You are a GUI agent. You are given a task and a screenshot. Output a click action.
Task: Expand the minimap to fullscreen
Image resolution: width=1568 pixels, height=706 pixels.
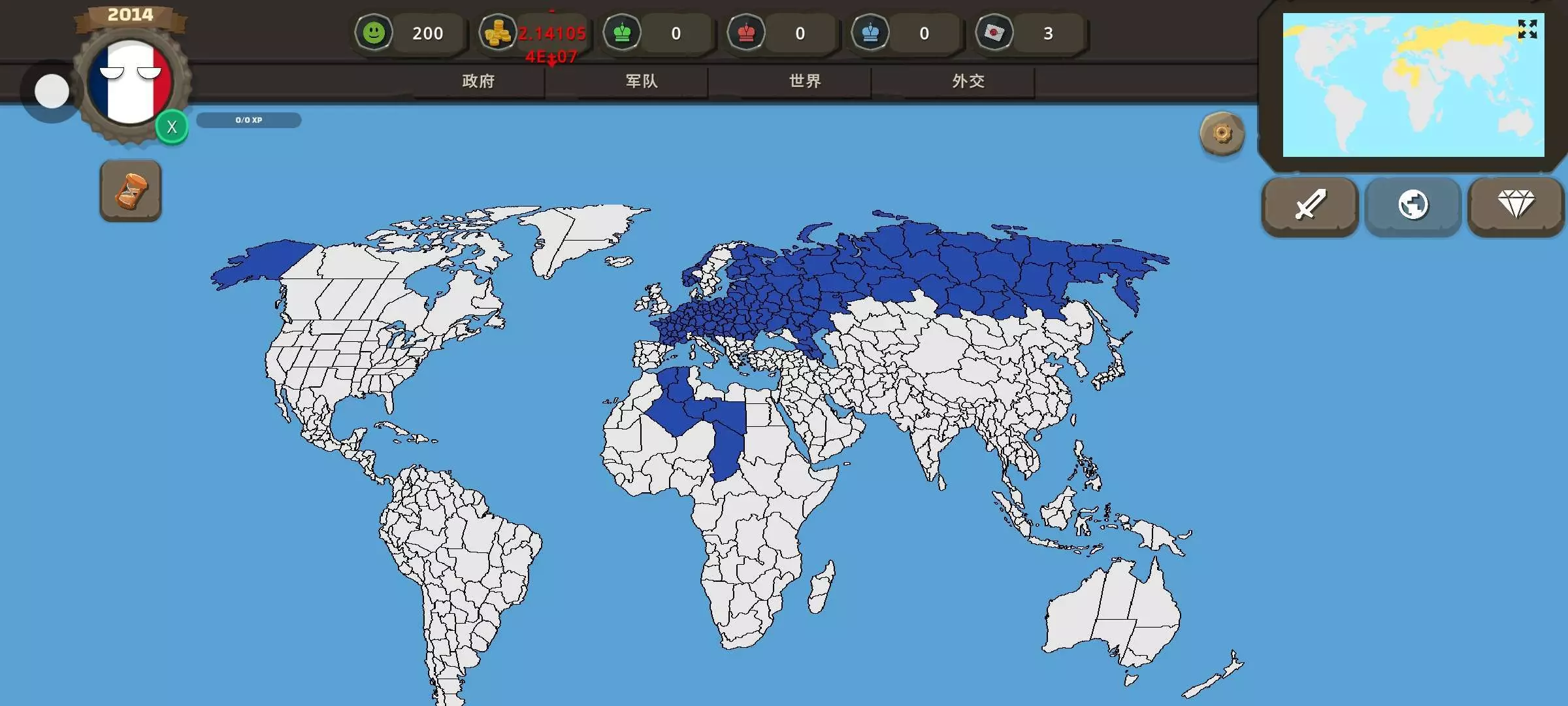[1527, 29]
